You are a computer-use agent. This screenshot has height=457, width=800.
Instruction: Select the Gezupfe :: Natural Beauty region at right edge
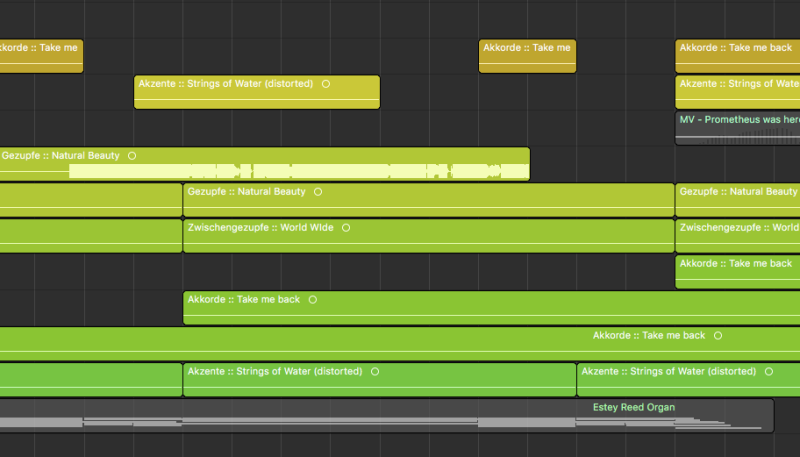pos(738,200)
